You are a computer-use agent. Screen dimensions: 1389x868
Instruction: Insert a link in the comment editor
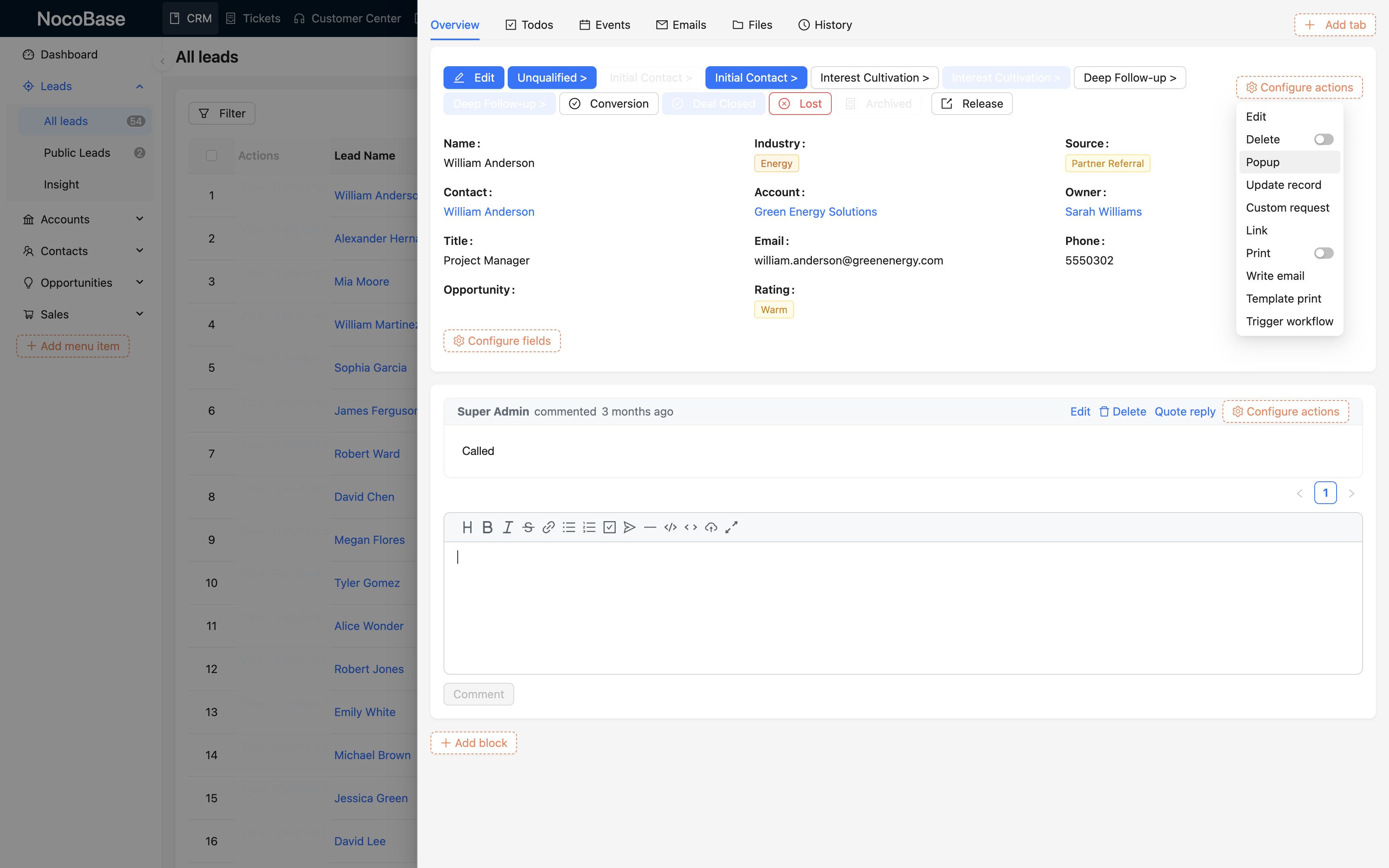coord(548,527)
